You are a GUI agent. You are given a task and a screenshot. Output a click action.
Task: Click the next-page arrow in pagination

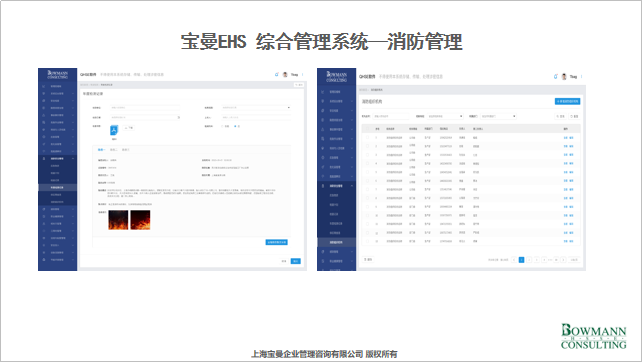point(563,260)
